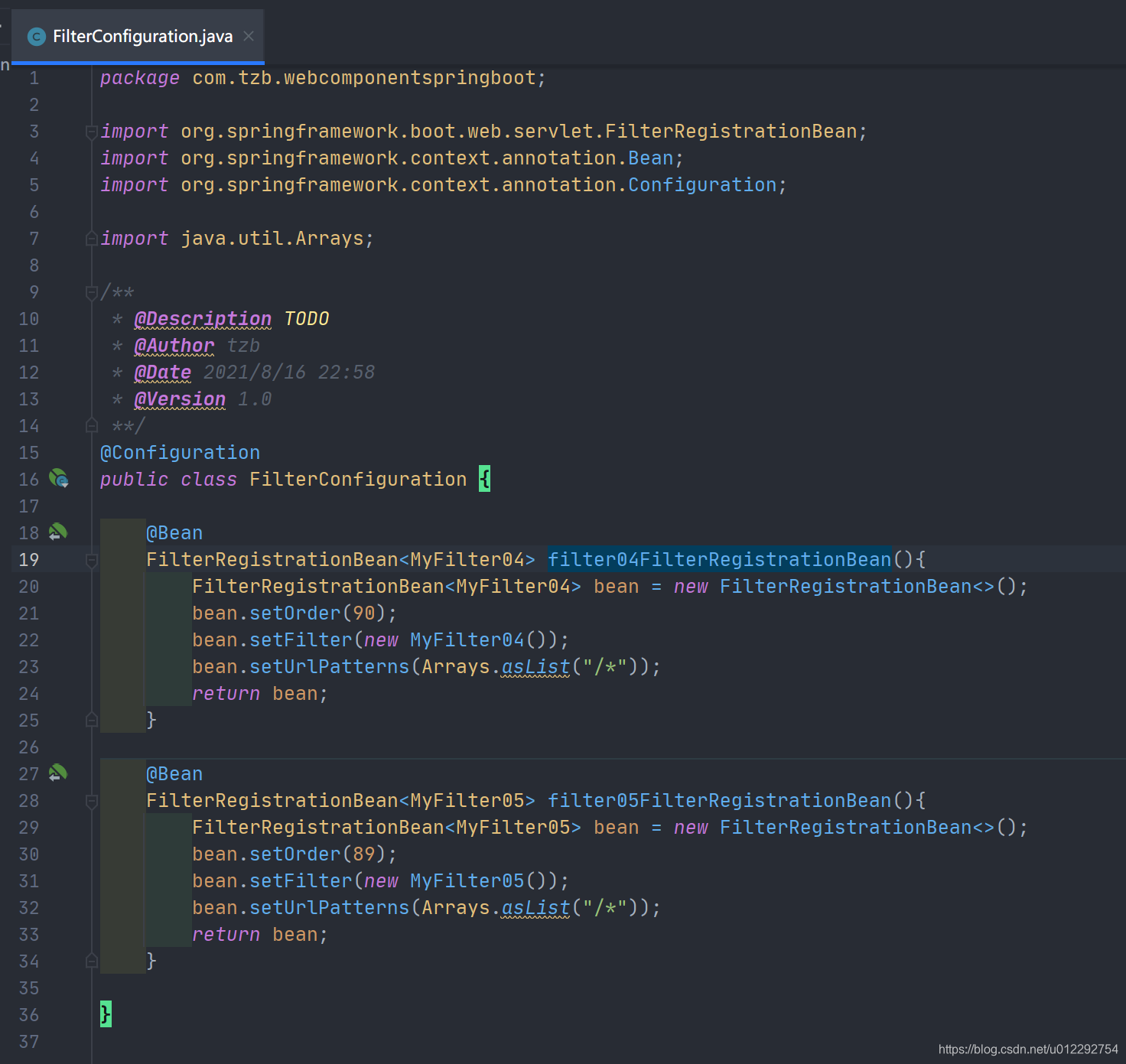Click bean.setOrder(90) on line 21

tap(289, 613)
